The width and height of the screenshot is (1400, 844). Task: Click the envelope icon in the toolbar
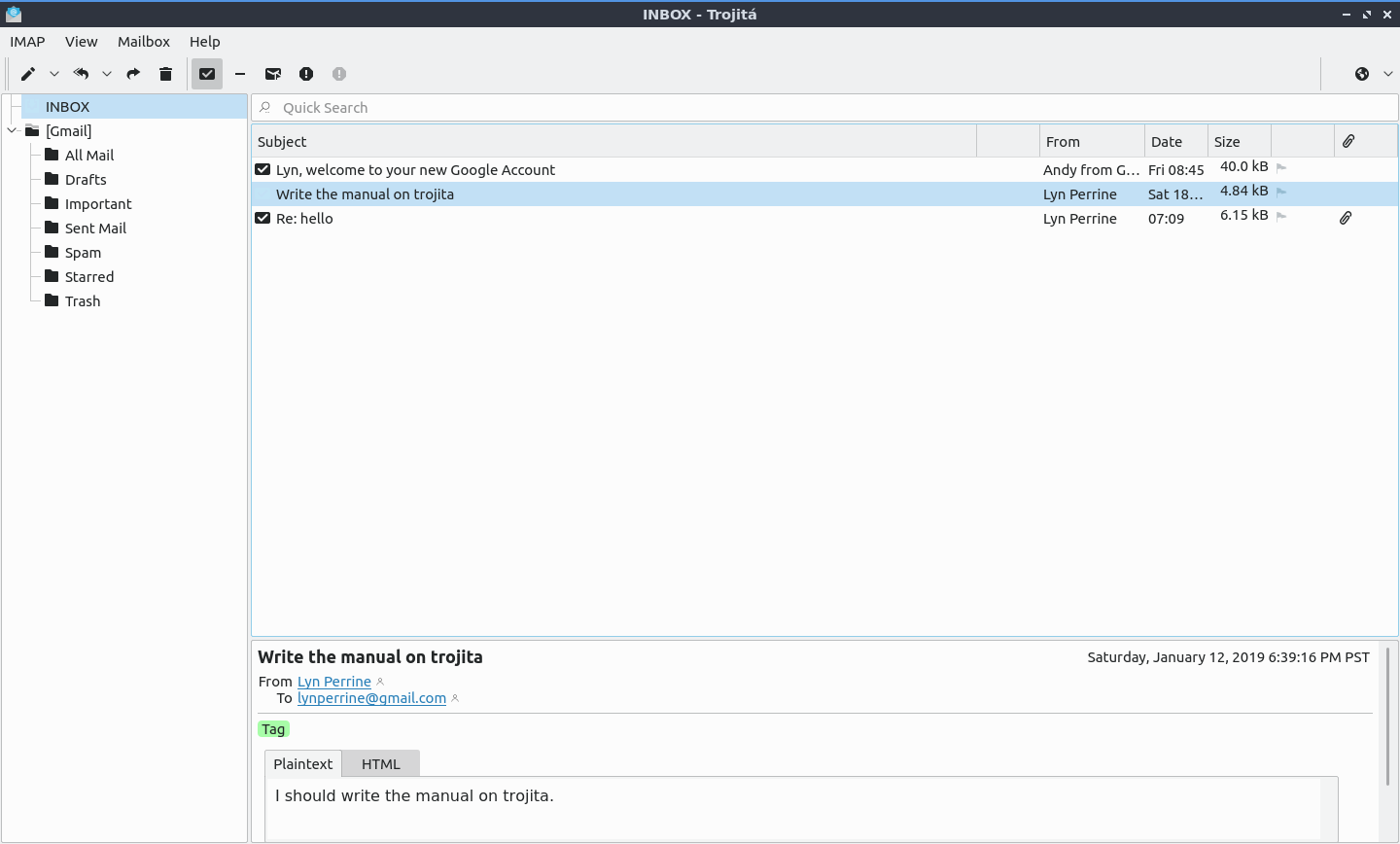coord(273,74)
